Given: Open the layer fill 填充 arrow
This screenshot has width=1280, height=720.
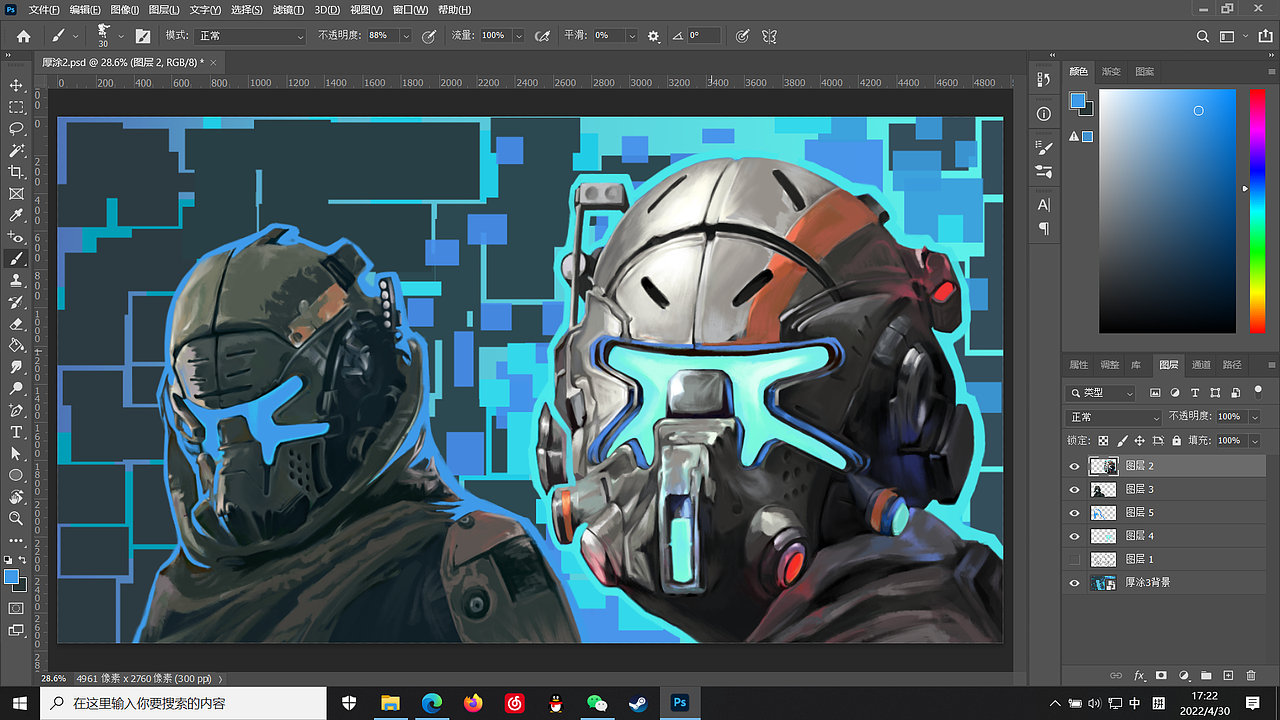Looking at the screenshot, I should (1255, 440).
